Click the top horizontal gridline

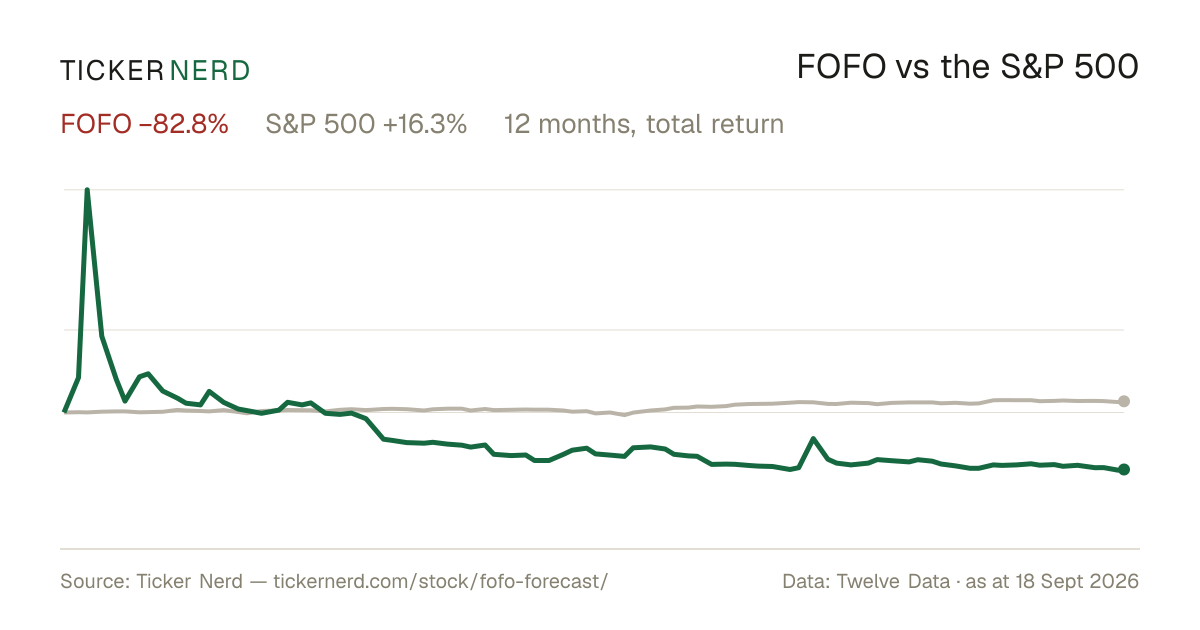click(x=594, y=189)
